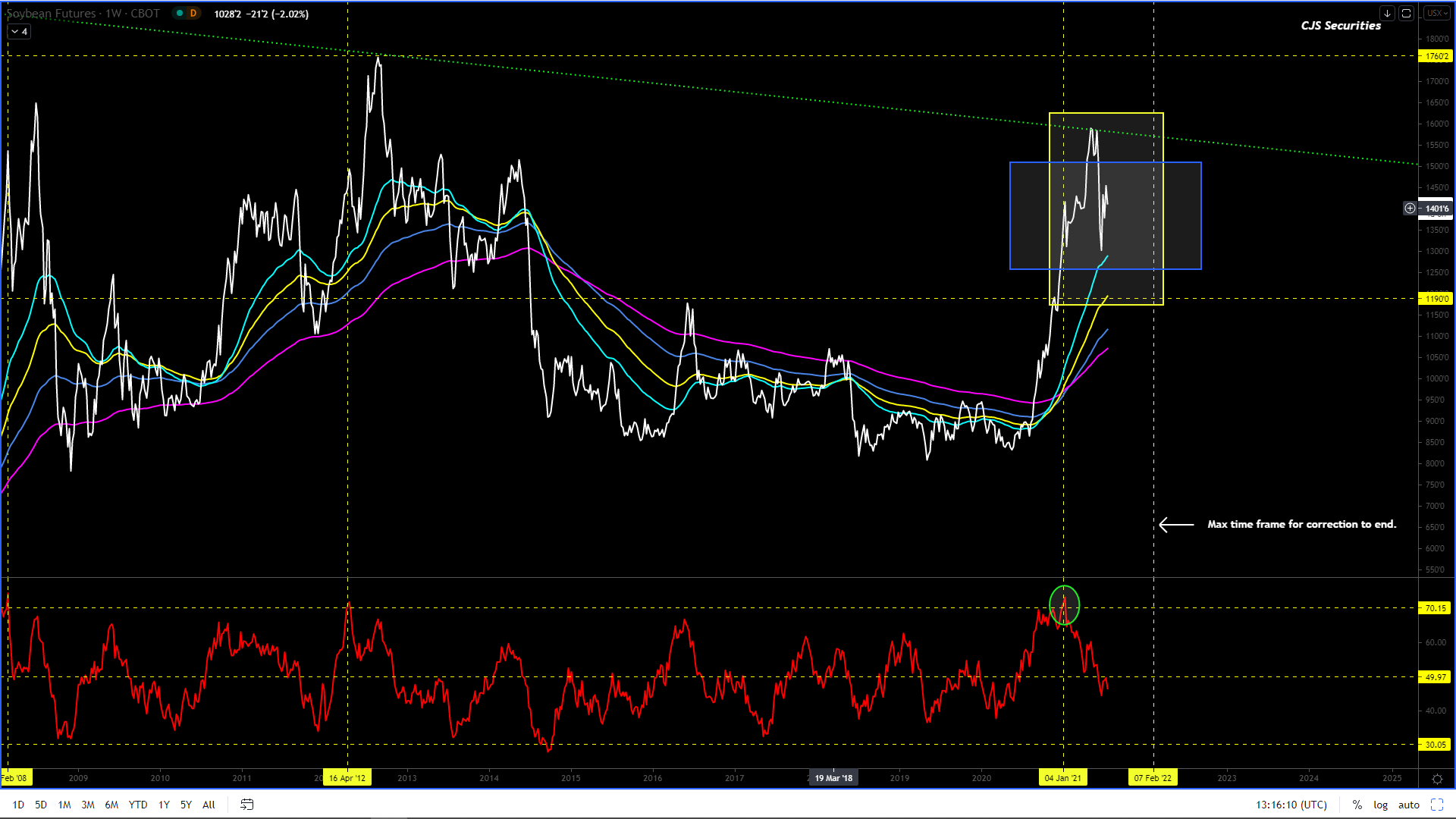The image size is (1456, 819).
Task: Click the green market status dot
Action: pyautogui.click(x=180, y=14)
